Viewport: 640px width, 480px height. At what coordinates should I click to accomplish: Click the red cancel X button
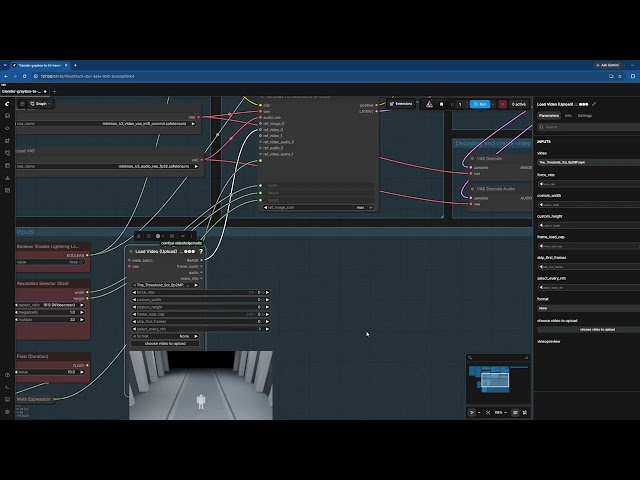pyautogui.click(x=502, y=104)
